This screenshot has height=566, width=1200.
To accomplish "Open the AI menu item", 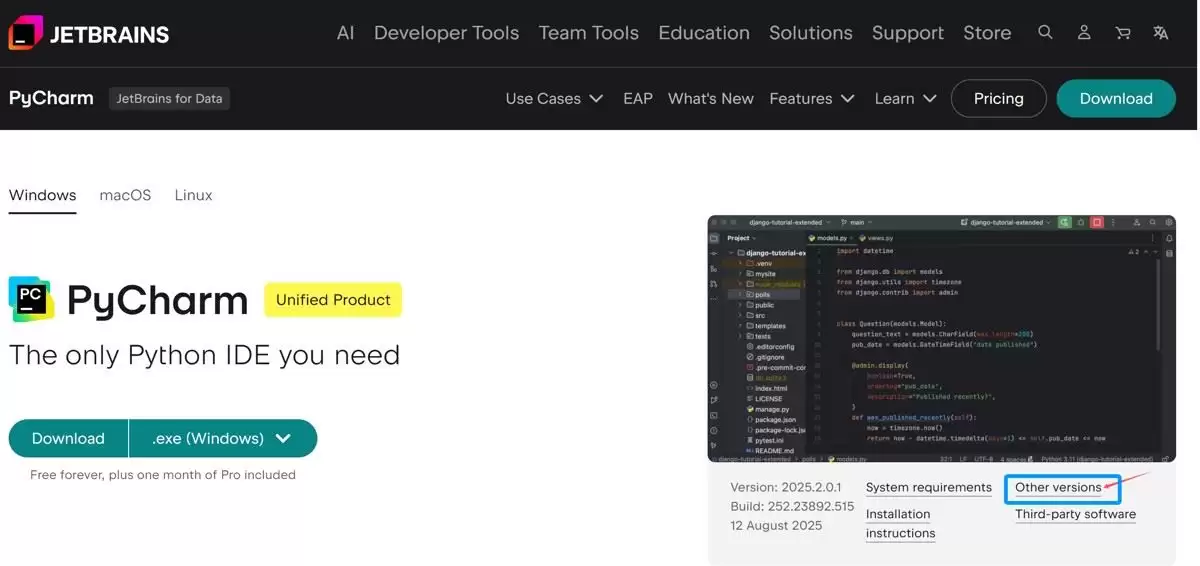I will click(x=346, y=33).
